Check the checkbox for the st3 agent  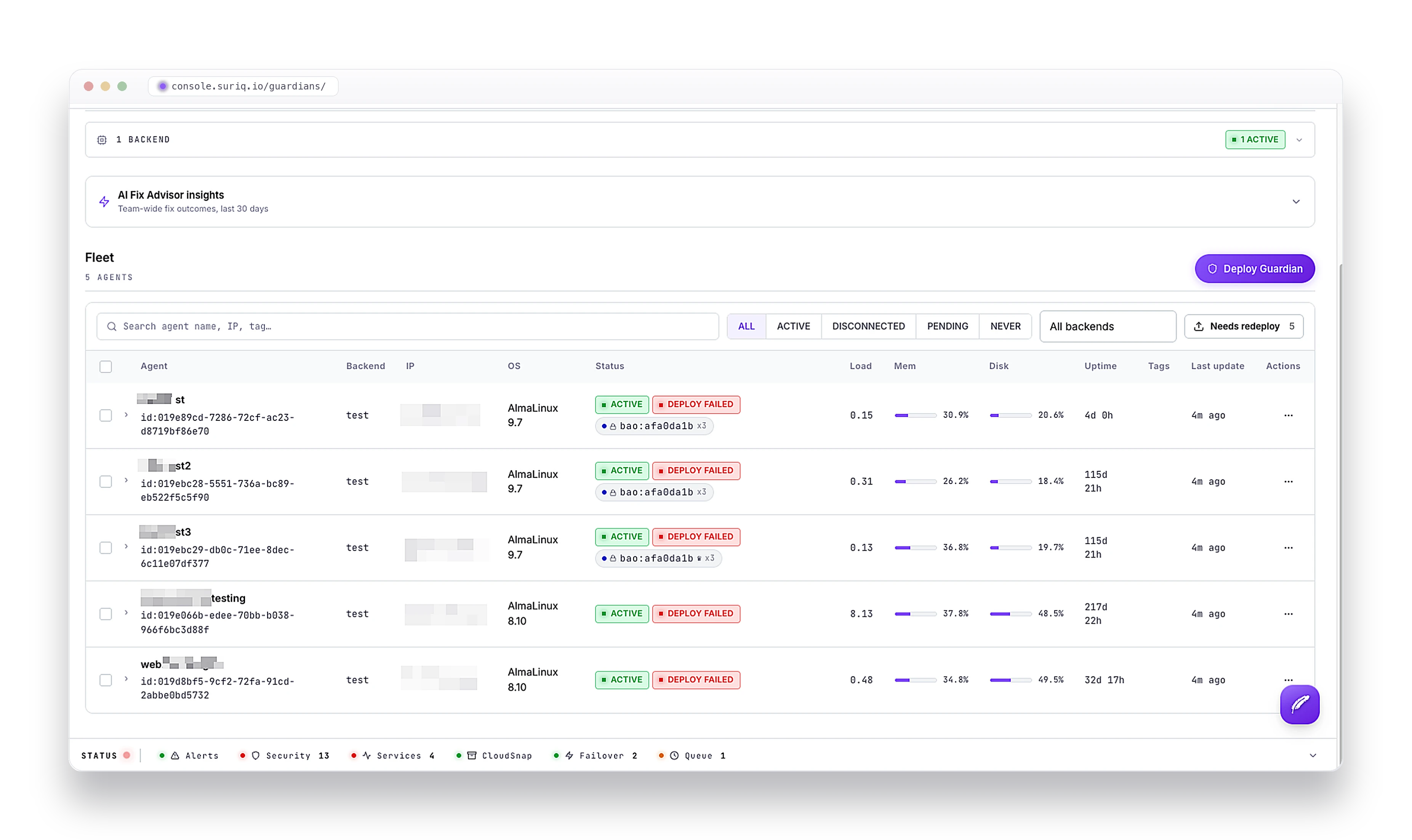pos(106,548)
